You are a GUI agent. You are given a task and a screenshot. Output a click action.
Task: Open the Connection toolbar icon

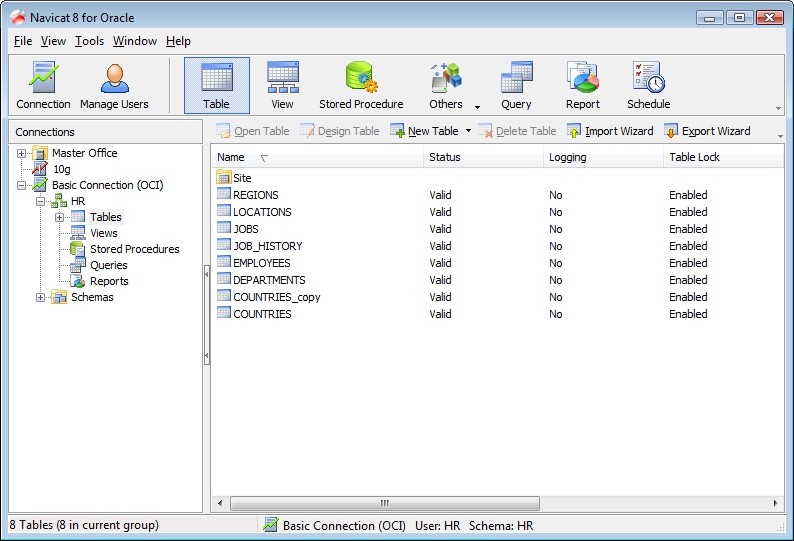pyautogui.click(x=43, y=85)
